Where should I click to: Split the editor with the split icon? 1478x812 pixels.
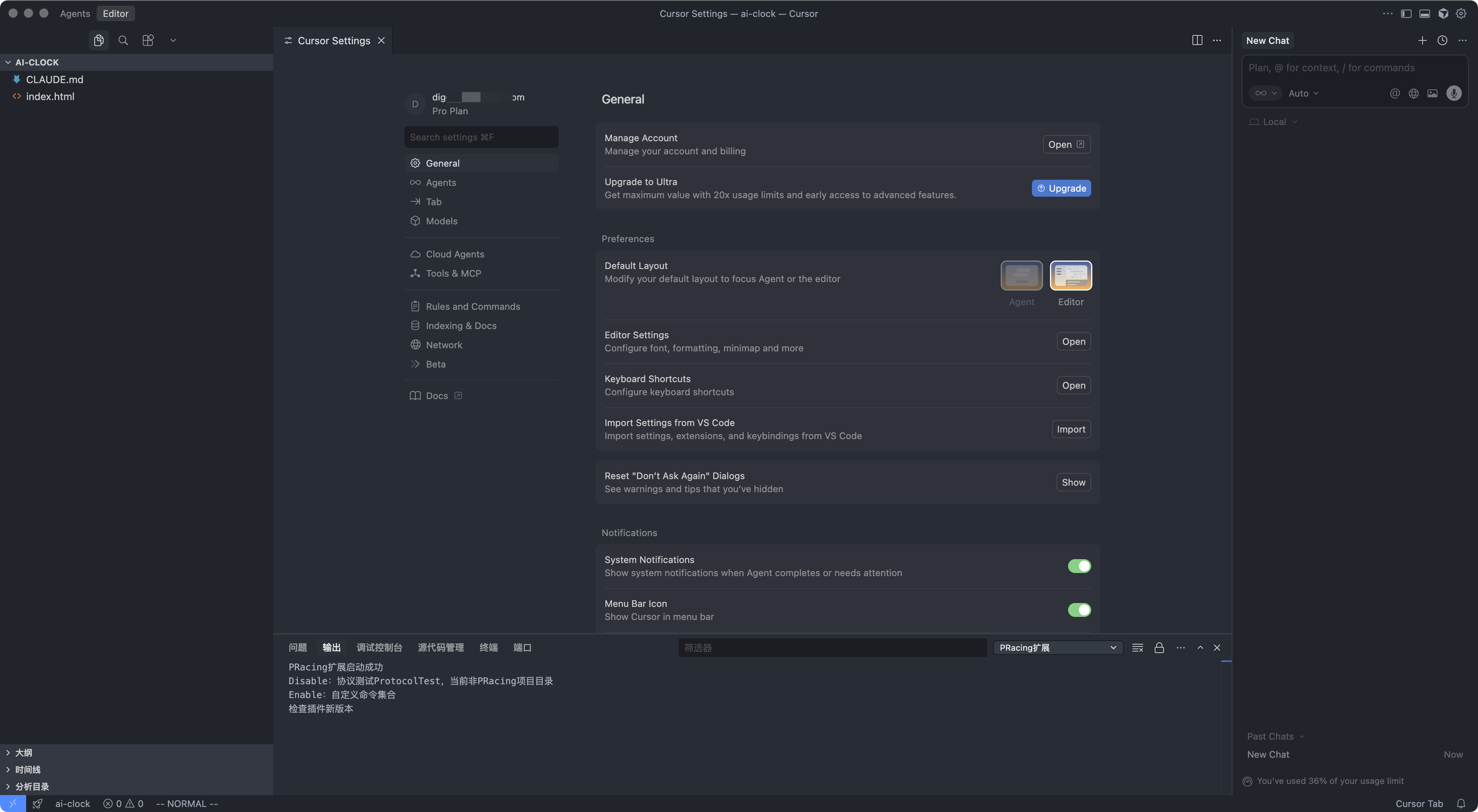[x=1197, y=40]
